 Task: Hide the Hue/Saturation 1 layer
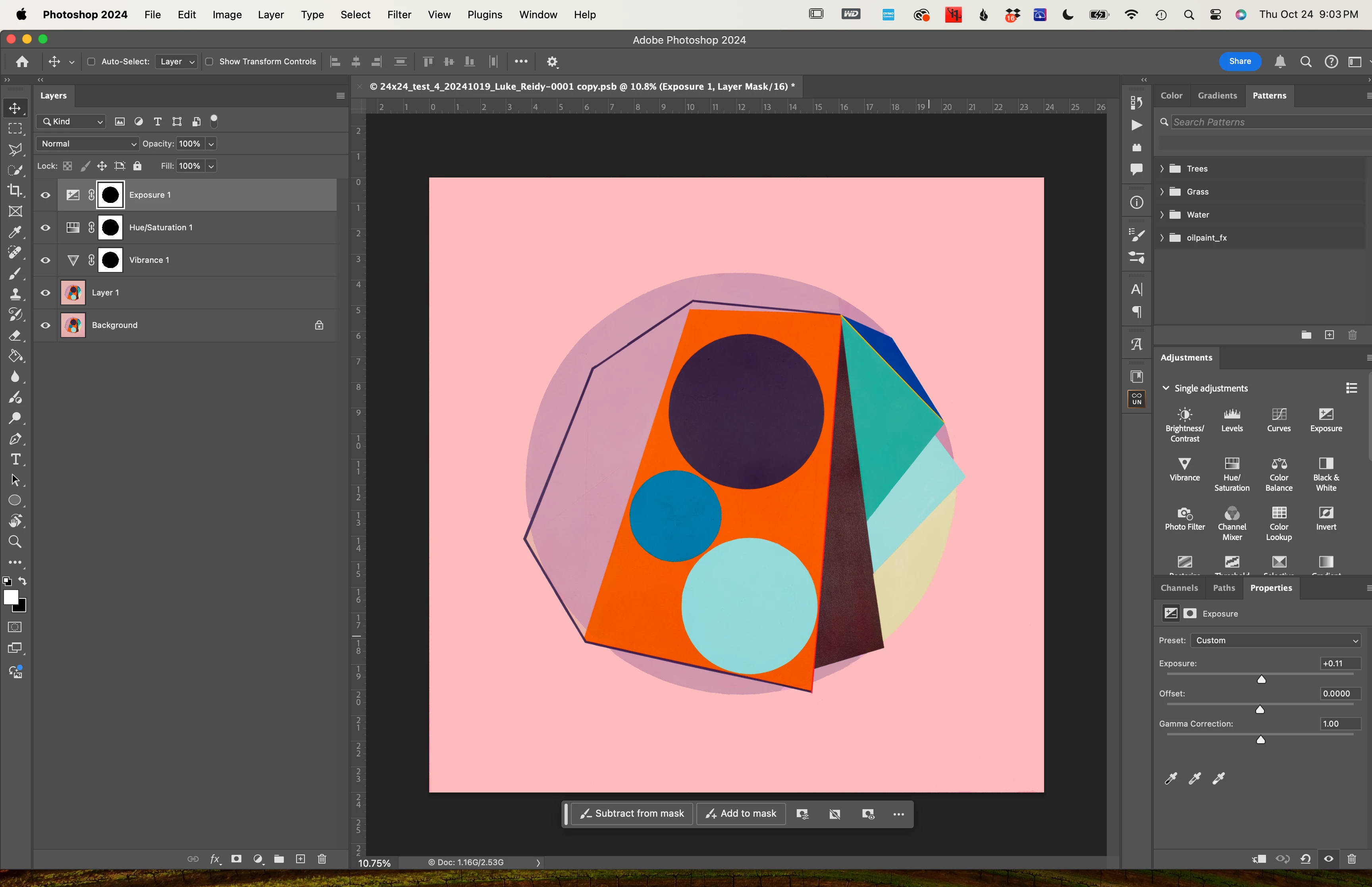pyautogui.click(x=46, y=228)
